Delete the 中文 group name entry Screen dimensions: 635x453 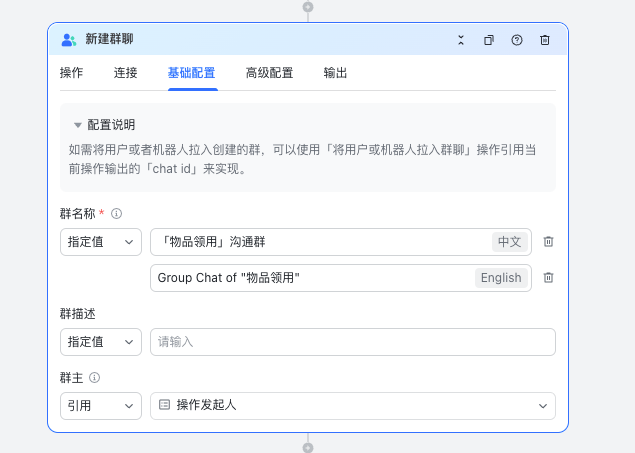click(x=548, y=242)
